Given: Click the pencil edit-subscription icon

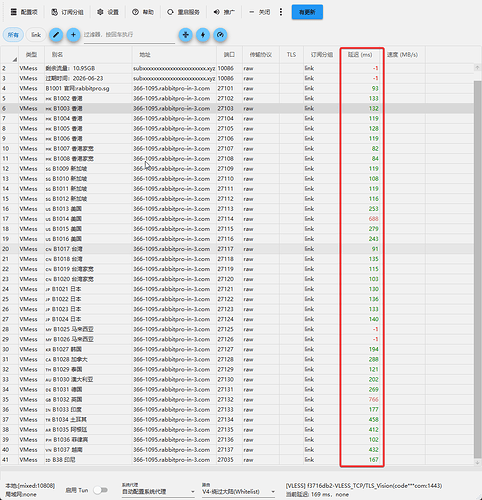Looking at the screenshot, I should pyautogui.click(x=56, y=35).
